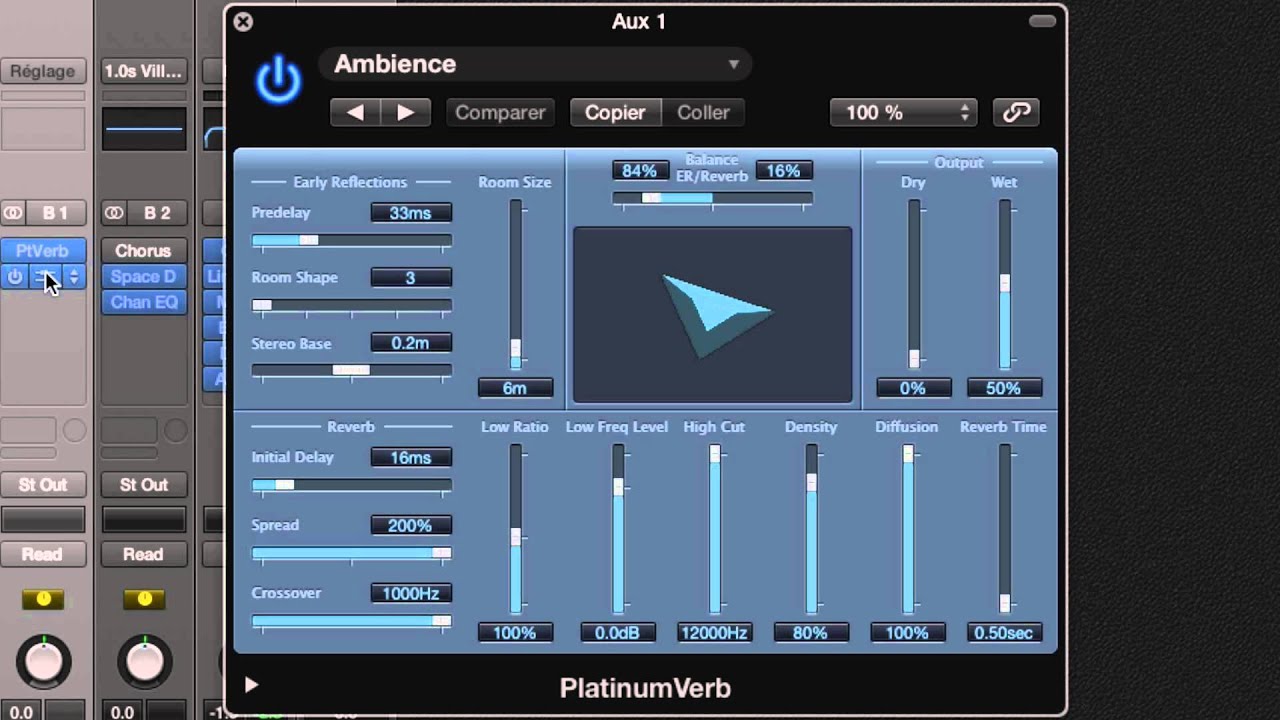This screenshot has width=1280, height=720.
Task: Click the second channel's pan knob
Action: pos(144,660)
